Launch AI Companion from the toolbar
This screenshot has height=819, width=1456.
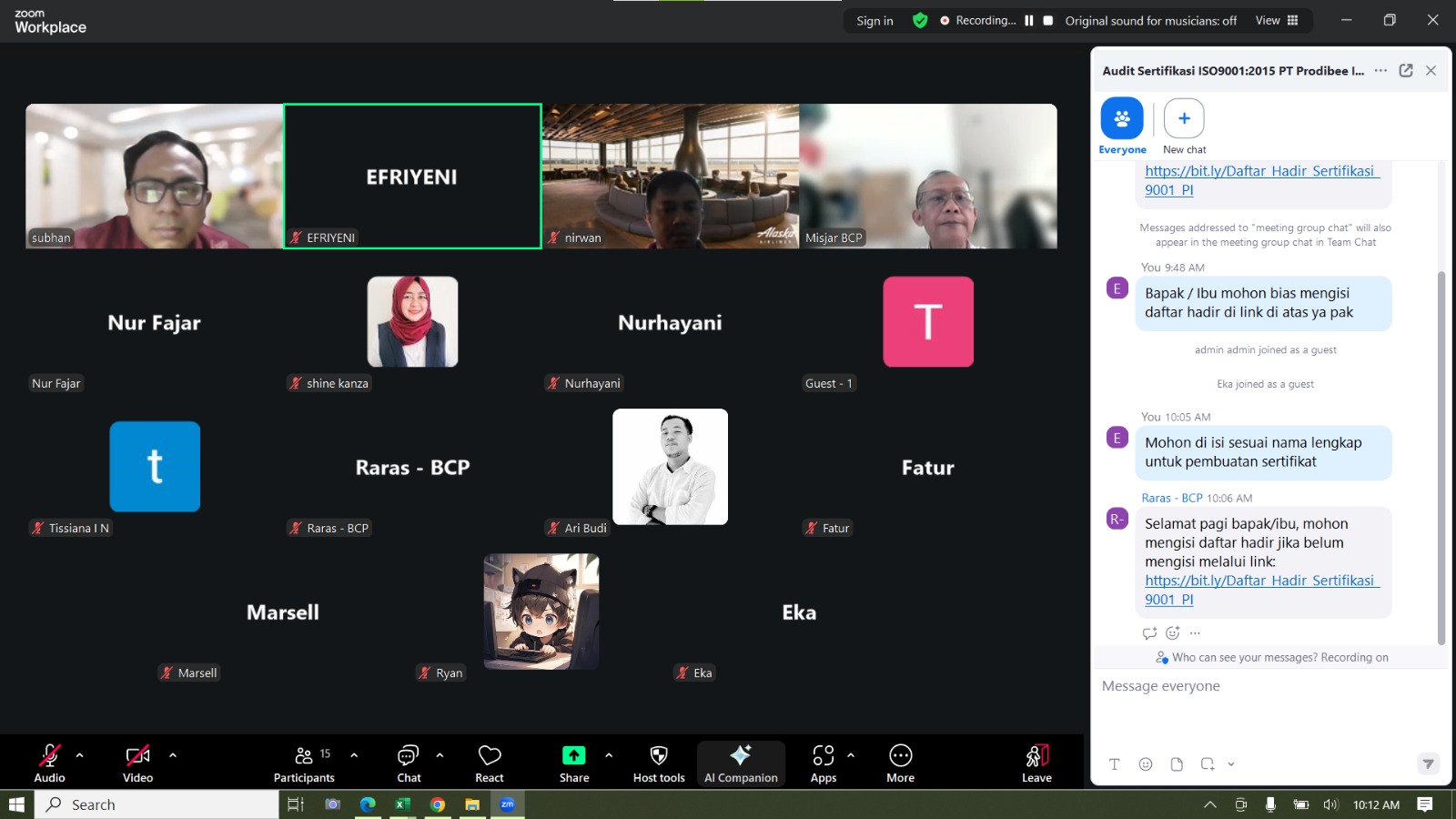(741, 763)
